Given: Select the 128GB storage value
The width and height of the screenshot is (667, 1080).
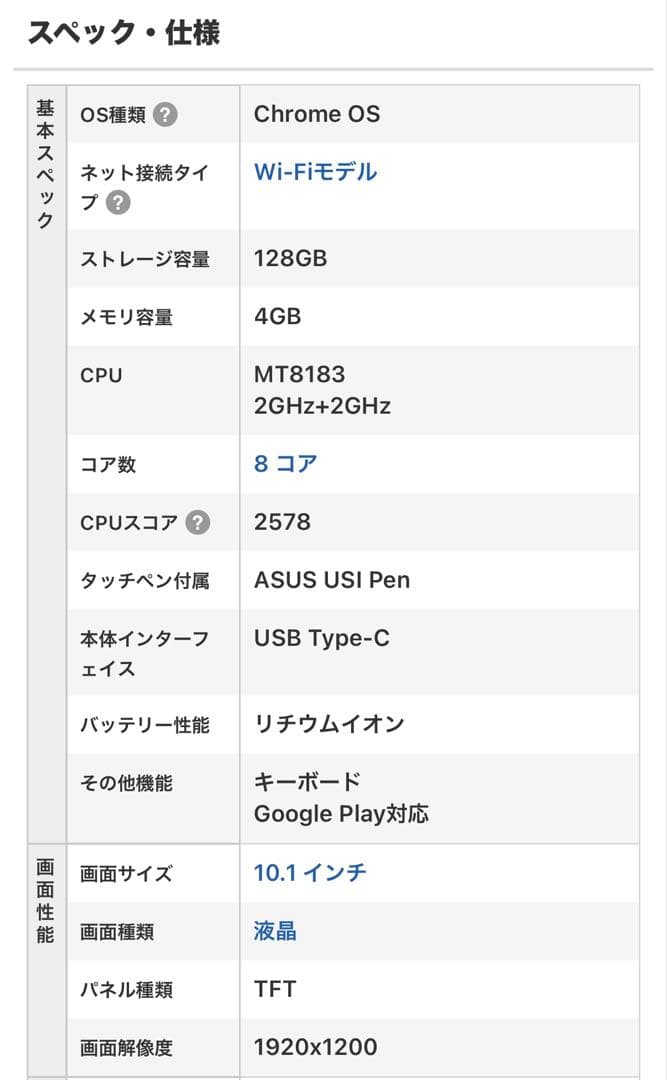Looking at the screenshot, I should click(288, 259).
